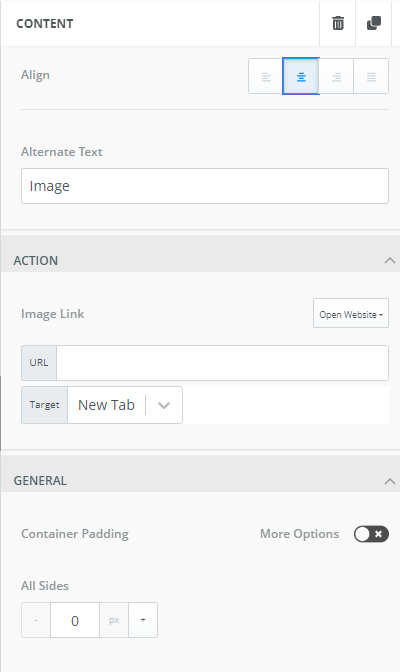Delete the content block with trash icon
This screenshot has width=400, height=672.
338,23
